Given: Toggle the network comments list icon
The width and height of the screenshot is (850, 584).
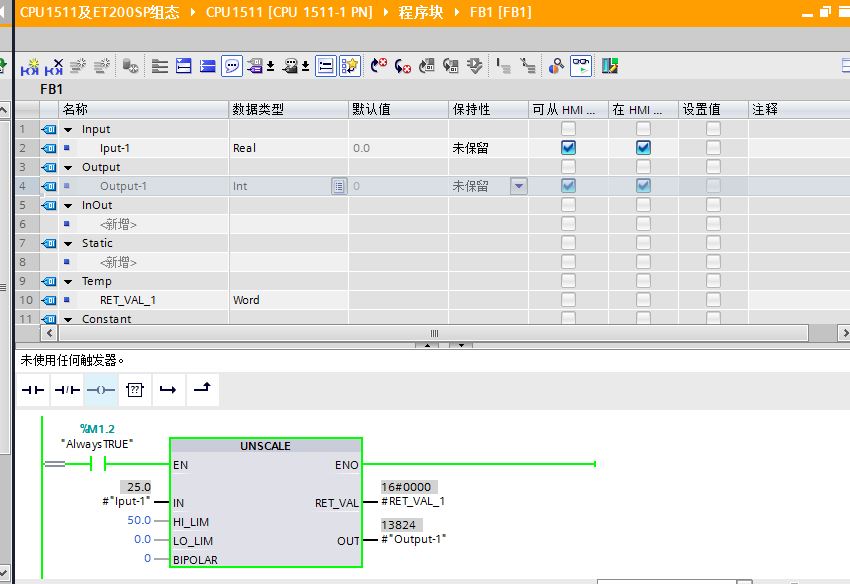Looking at the screenshot, I should click(326, 66).
